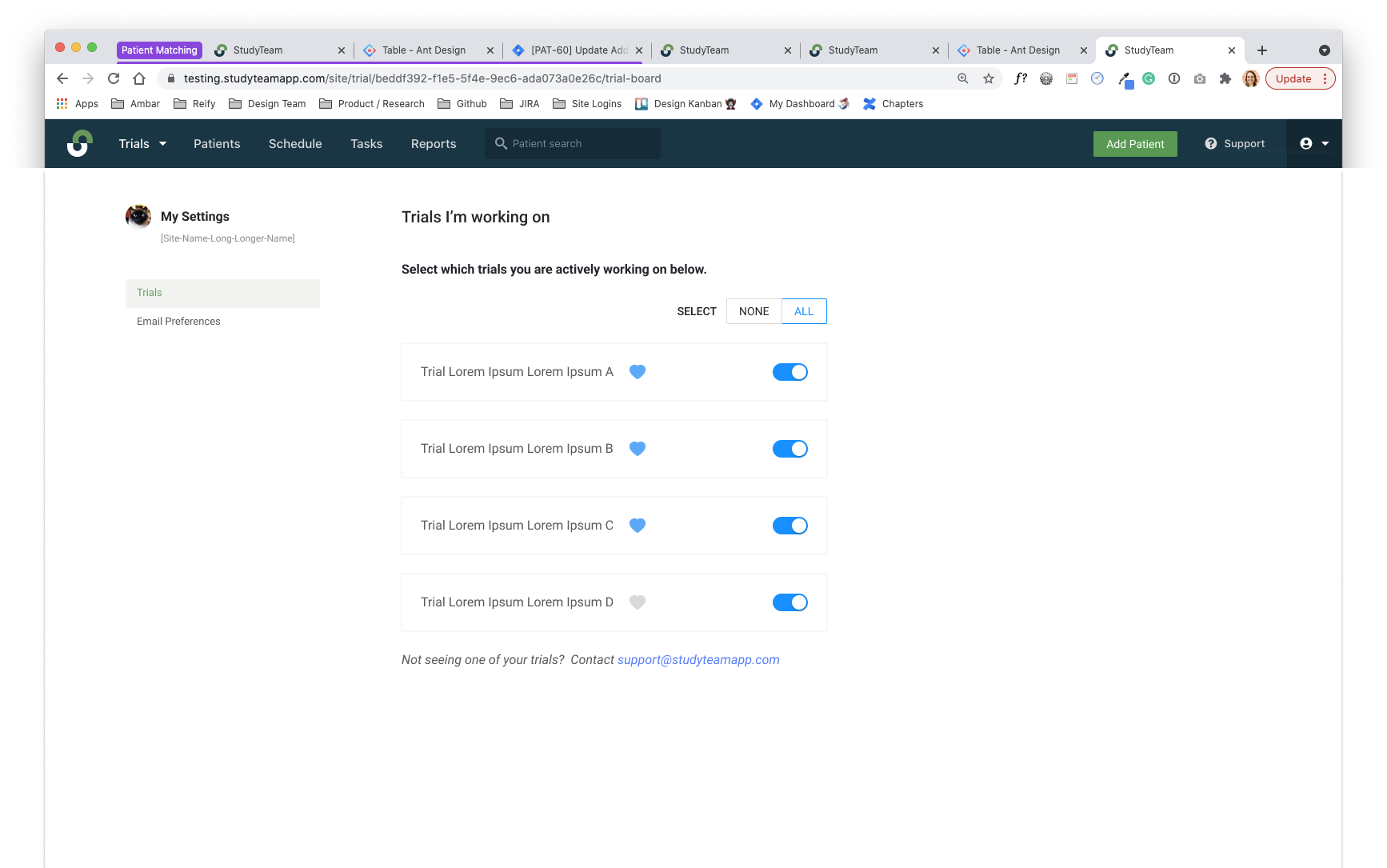Open the tab search dropdown arrow
The height and width of the screenshot is (868, 1387).
(1325, 50)
